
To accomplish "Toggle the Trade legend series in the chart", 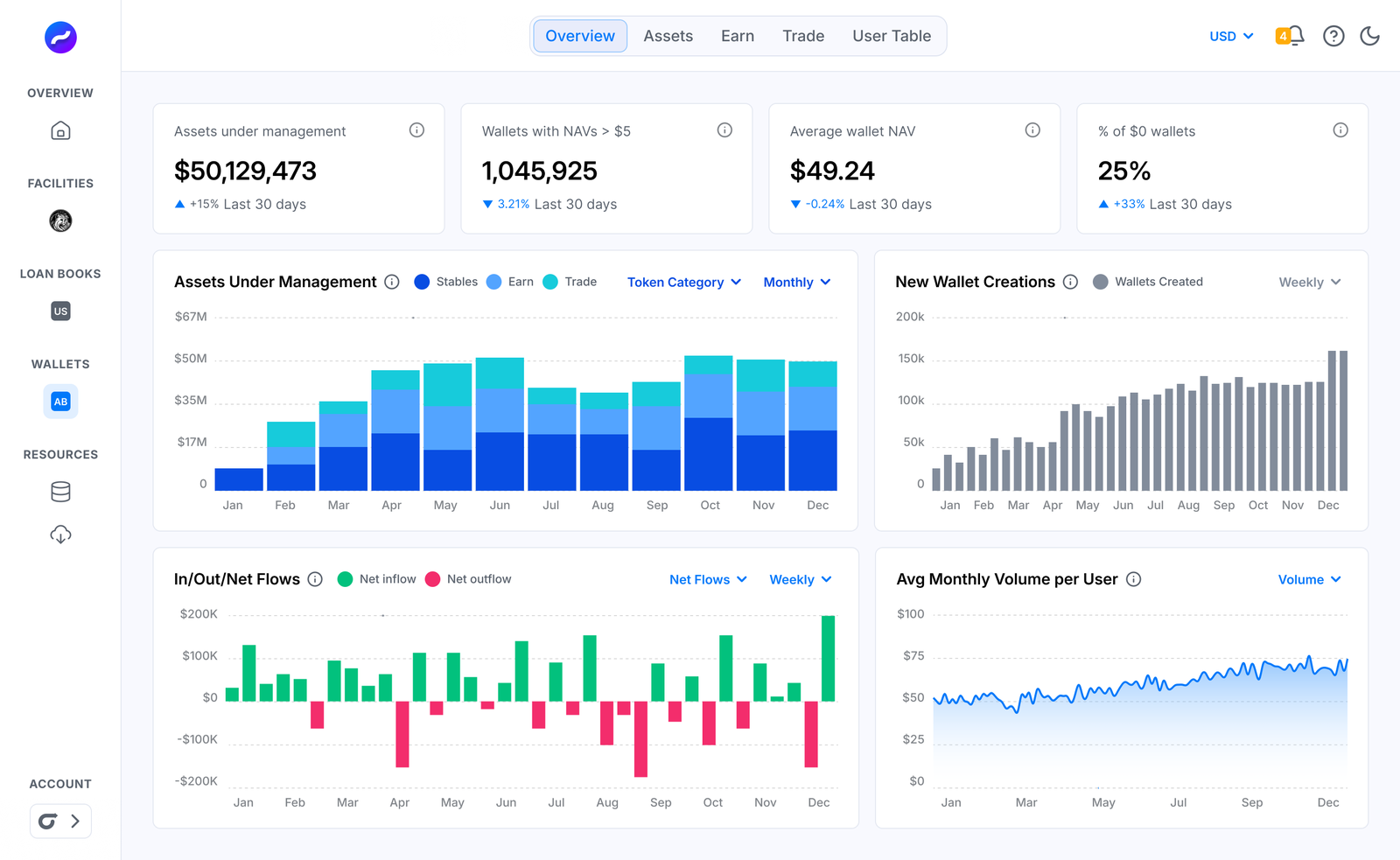I will (570, 282).
